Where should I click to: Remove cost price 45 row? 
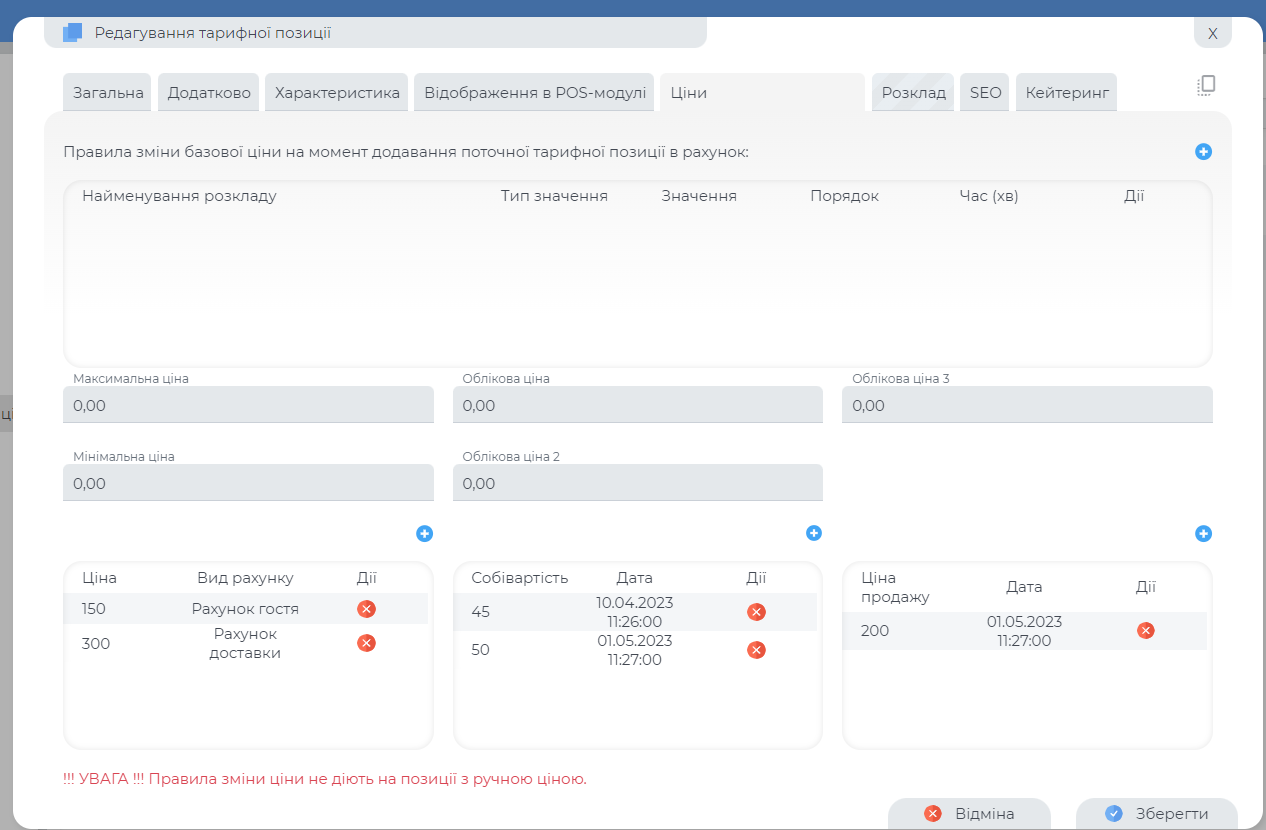pyautogui.click(x=756, y=612)
